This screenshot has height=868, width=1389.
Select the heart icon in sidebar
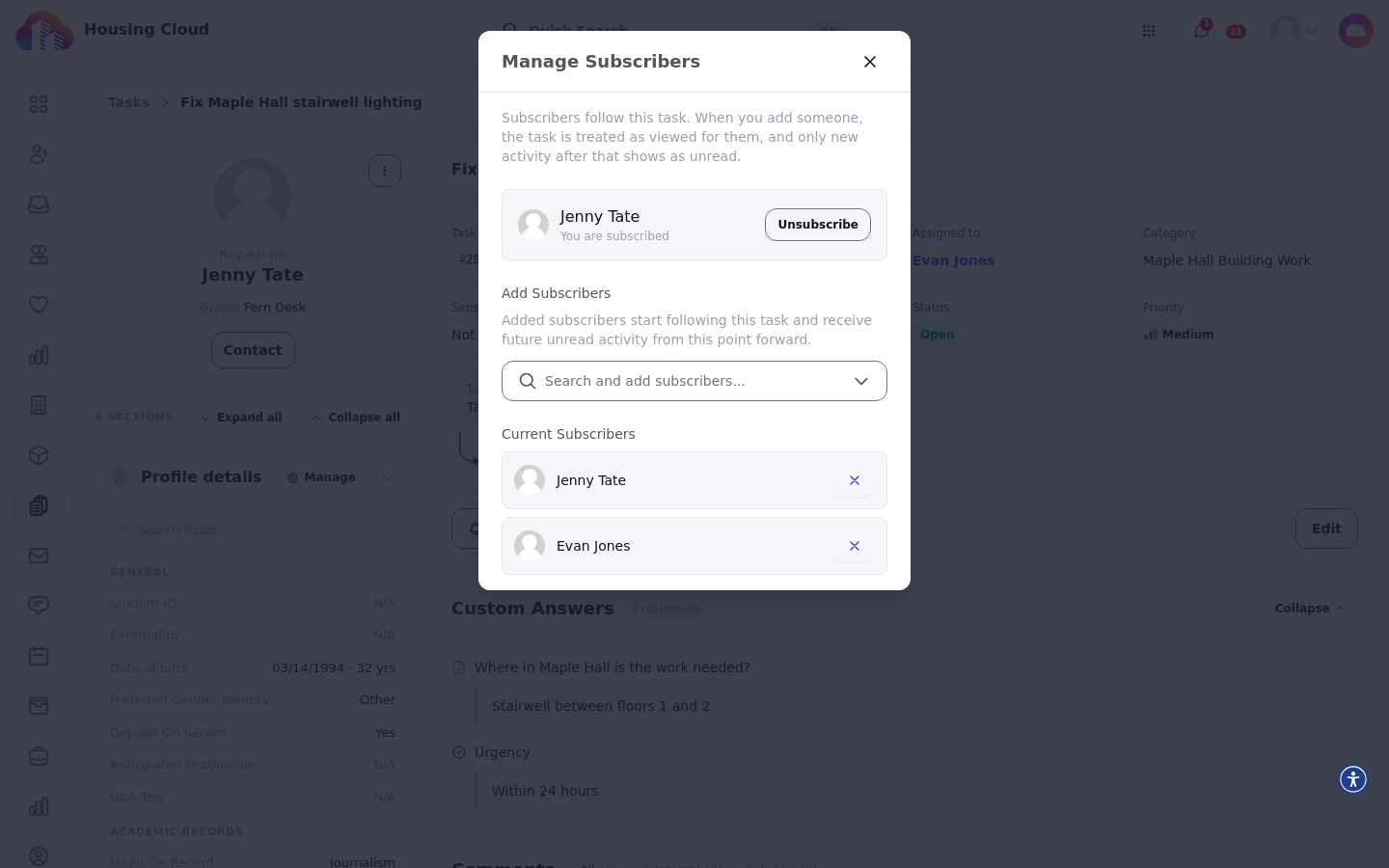click(39, 305)
